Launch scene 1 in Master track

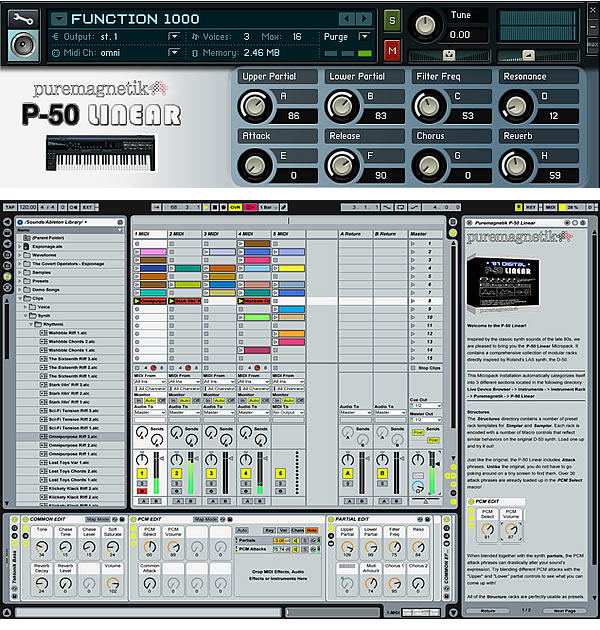413,243
